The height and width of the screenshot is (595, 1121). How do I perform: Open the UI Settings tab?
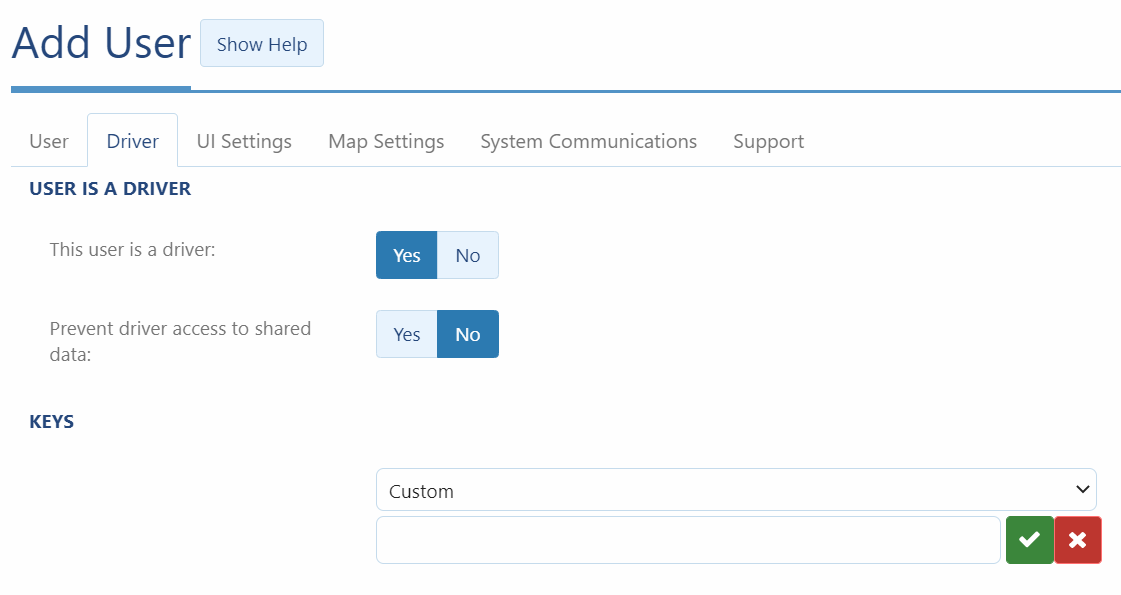(244, 141)
